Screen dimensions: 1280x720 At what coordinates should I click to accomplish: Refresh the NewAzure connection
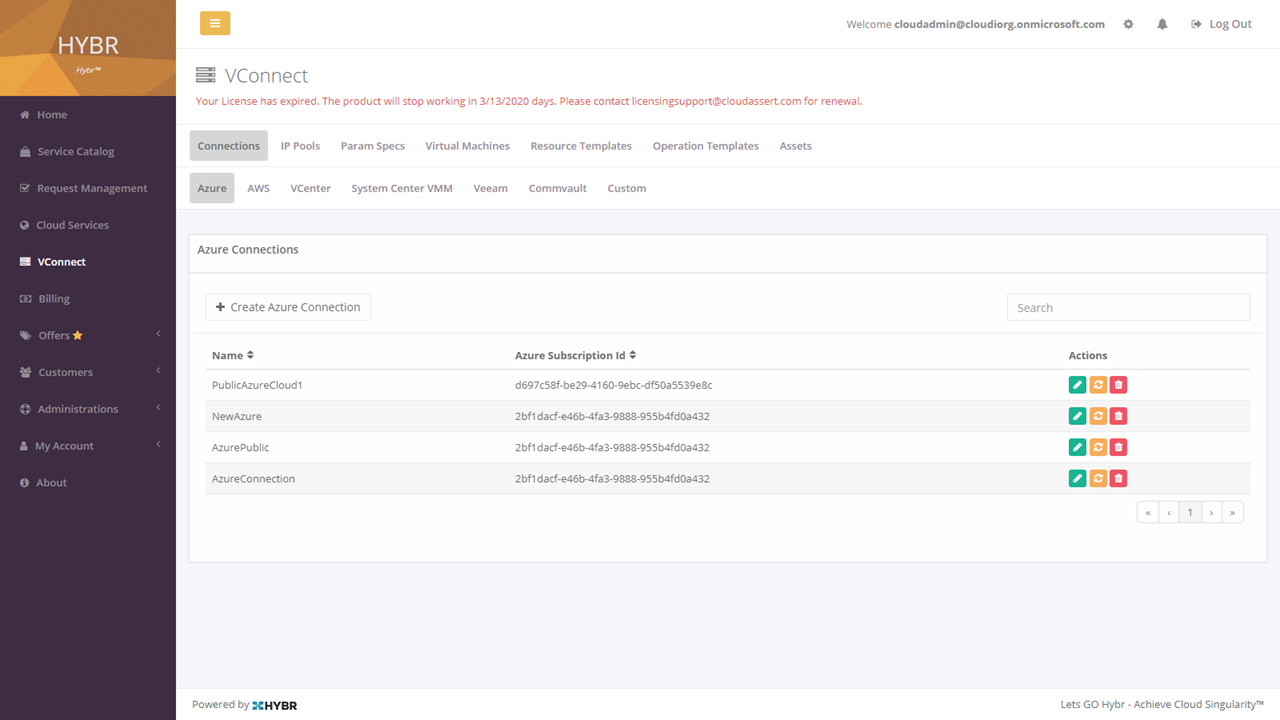1098,416
